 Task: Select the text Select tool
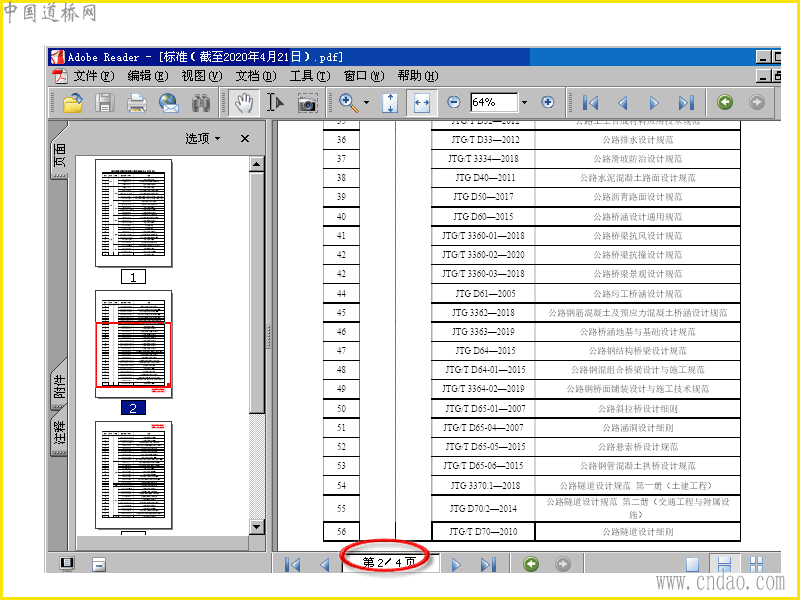pyautogui.click(x=275, y=103)
